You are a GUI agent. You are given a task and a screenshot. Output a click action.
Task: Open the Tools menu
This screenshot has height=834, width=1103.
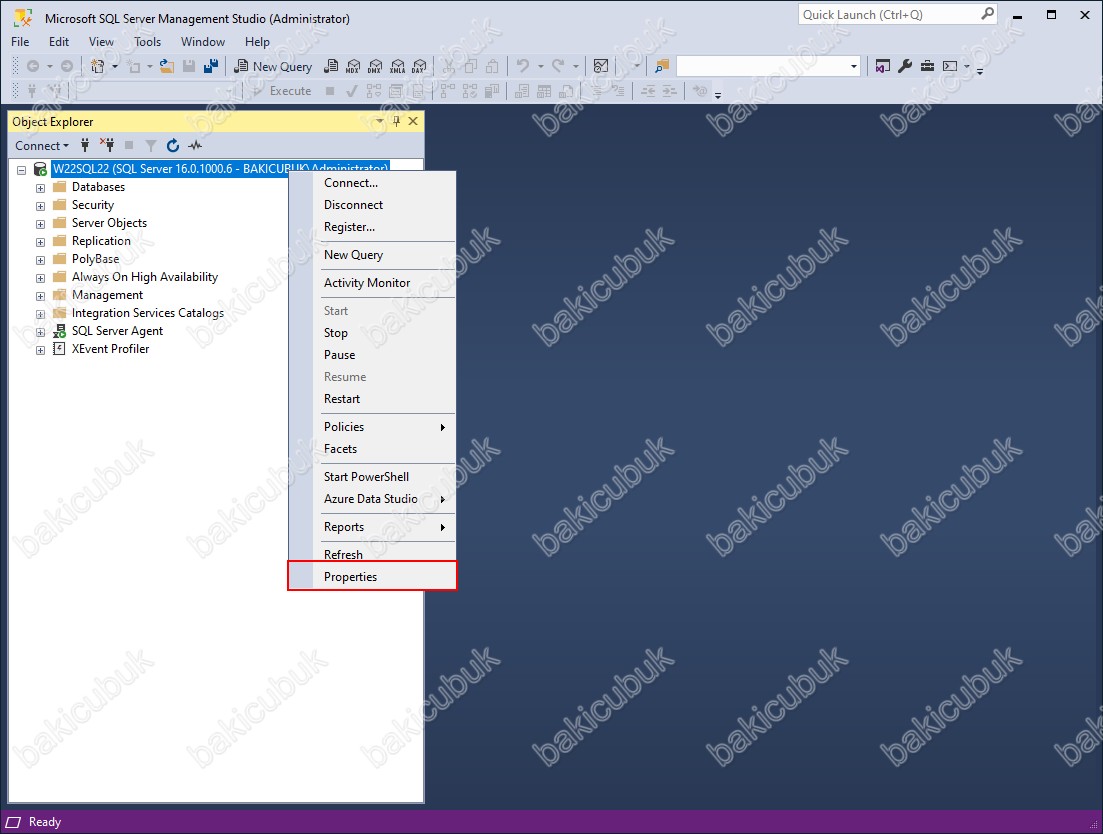coord(148,41)
